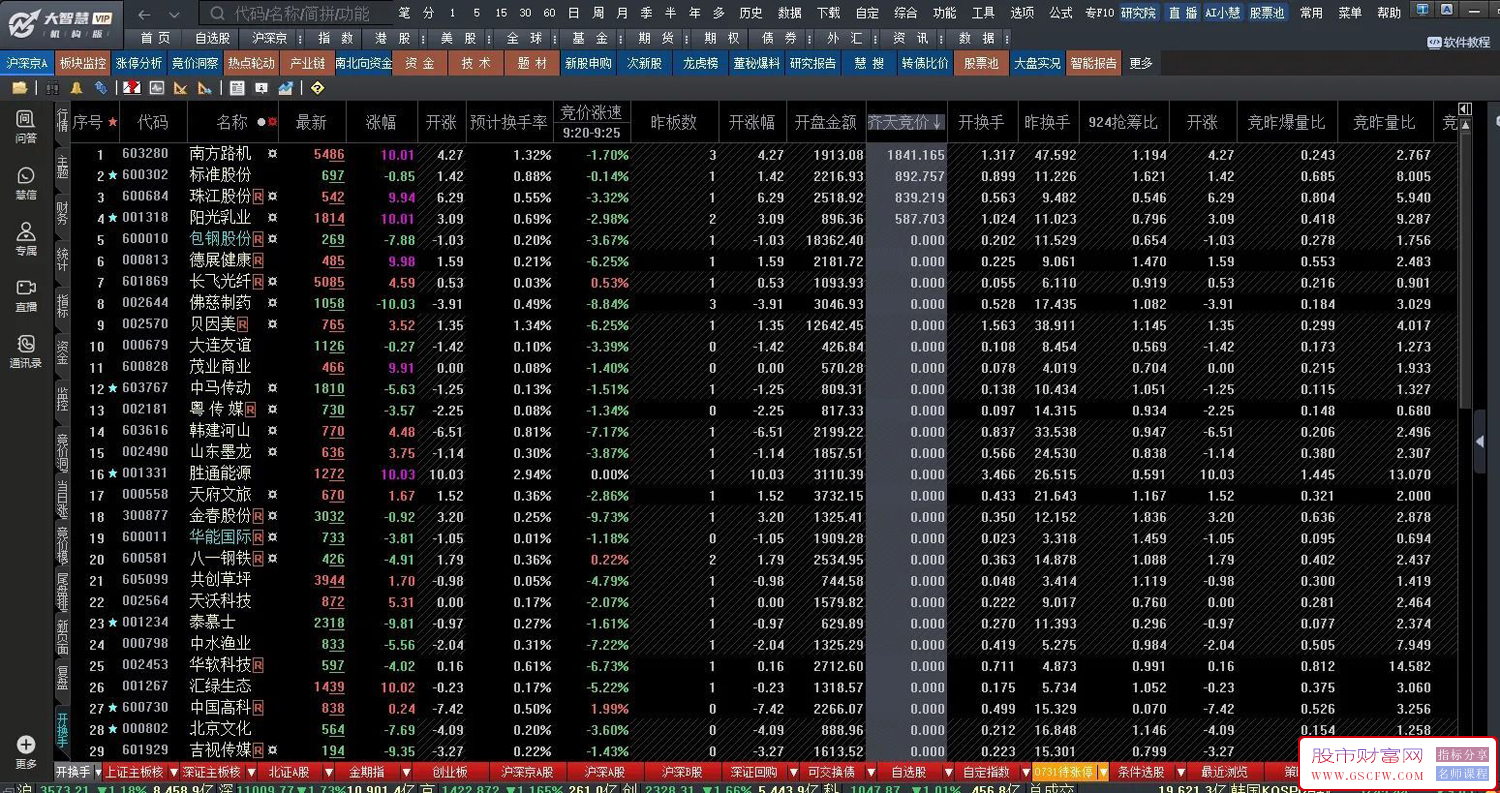Open the rising trend chart toolbar icon

click(x=286, y=88)
